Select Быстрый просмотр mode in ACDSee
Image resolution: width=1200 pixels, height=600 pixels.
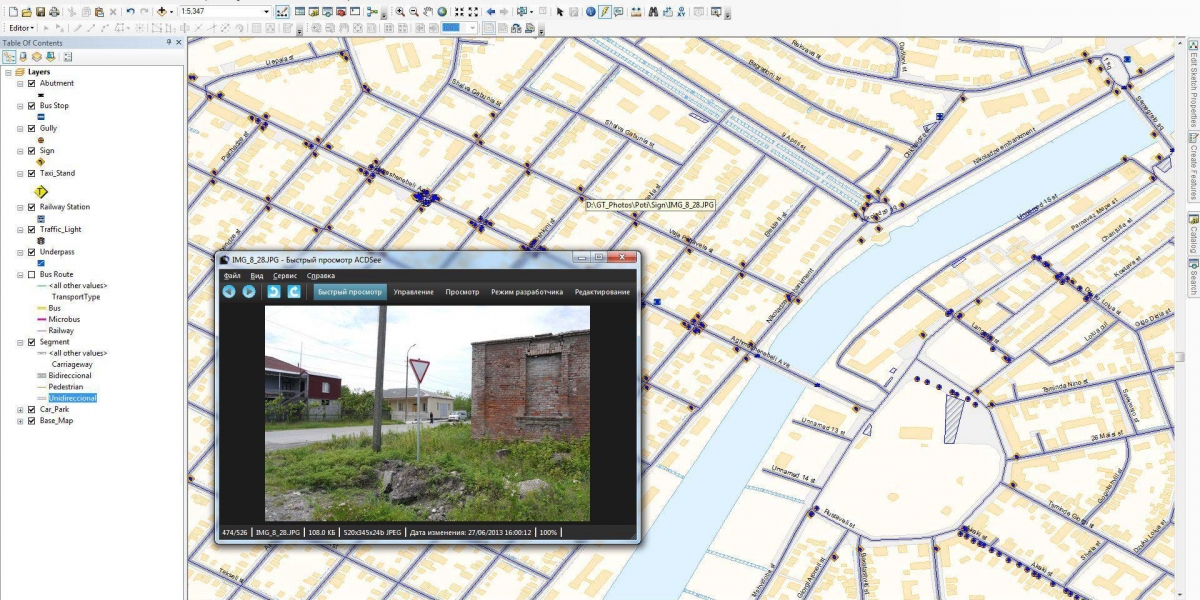pyautogui.click(x=350, y=292)
